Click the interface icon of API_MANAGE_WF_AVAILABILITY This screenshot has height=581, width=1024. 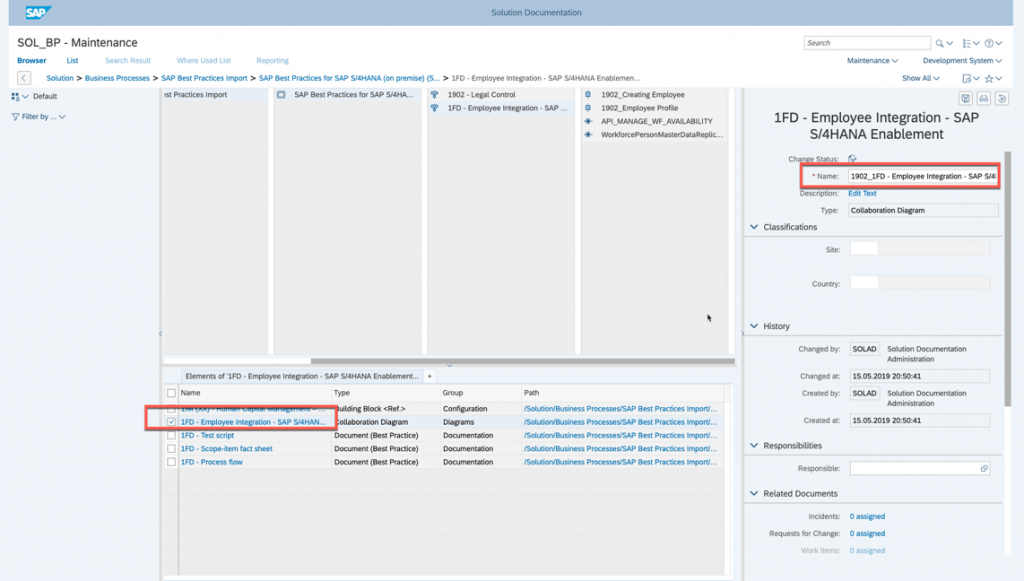click(588, 121)
